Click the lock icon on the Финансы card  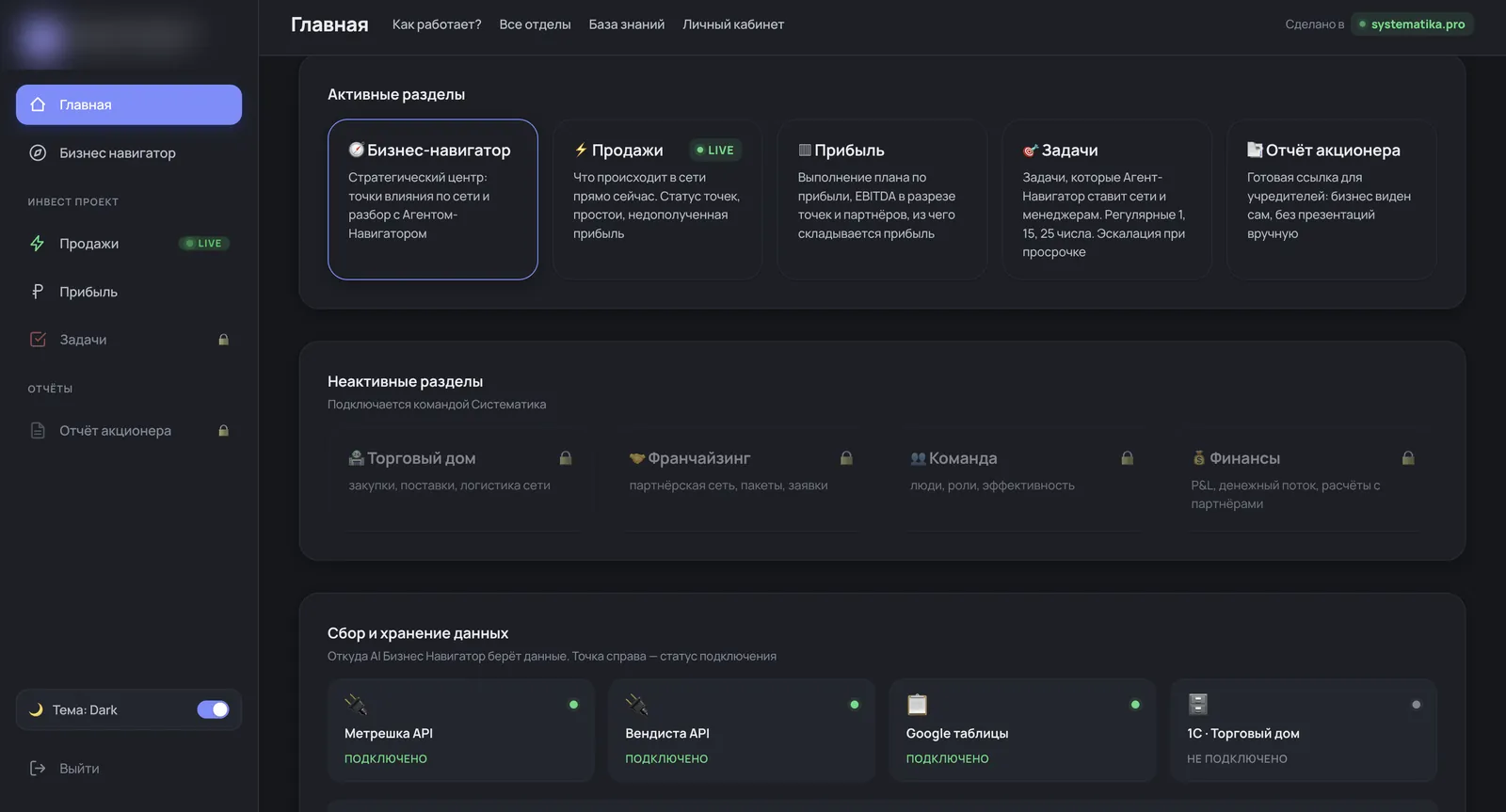[1408, 458]
